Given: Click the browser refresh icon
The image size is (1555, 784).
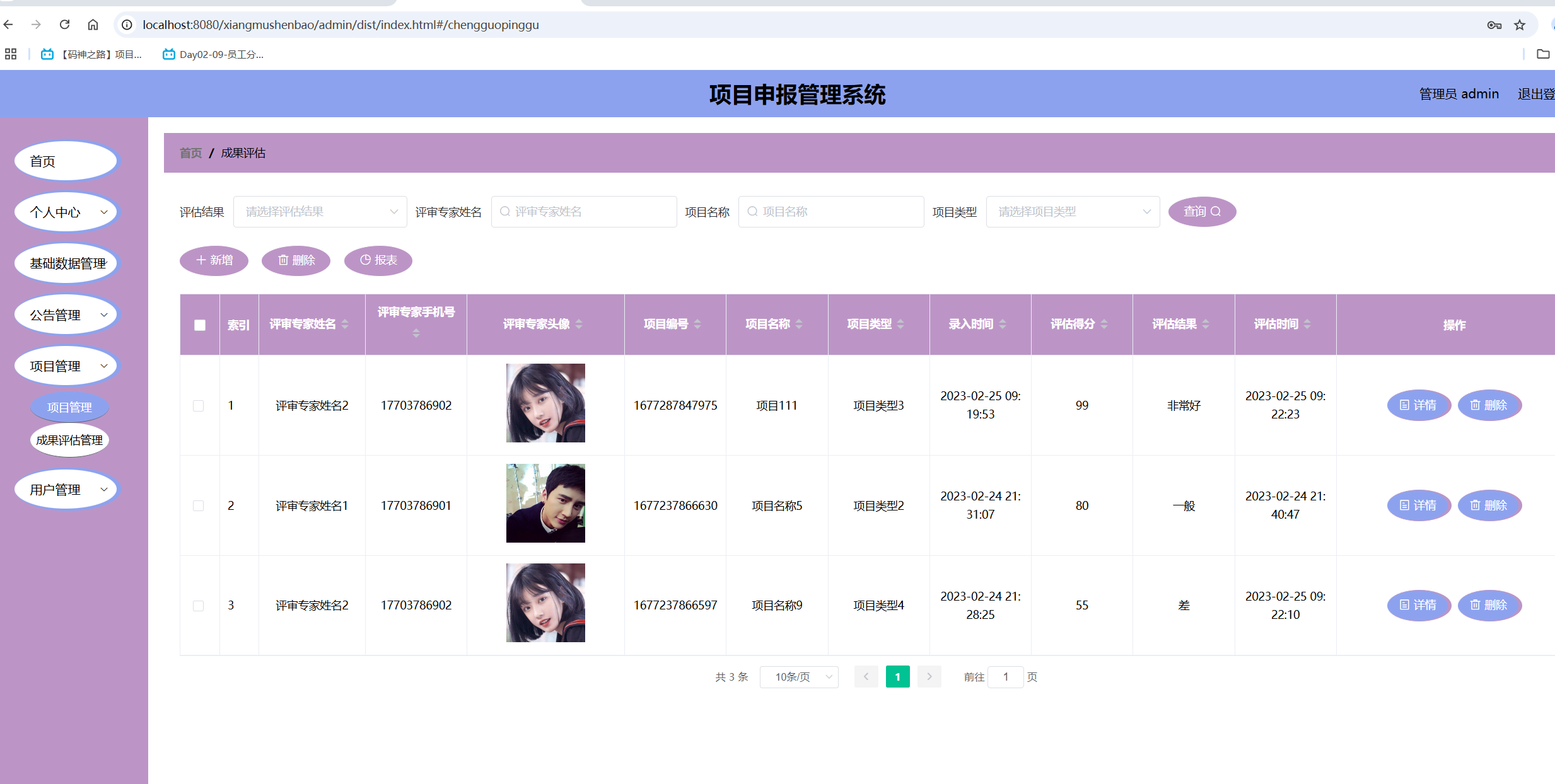Looking at the screenshot, I should tap(64, 25).
